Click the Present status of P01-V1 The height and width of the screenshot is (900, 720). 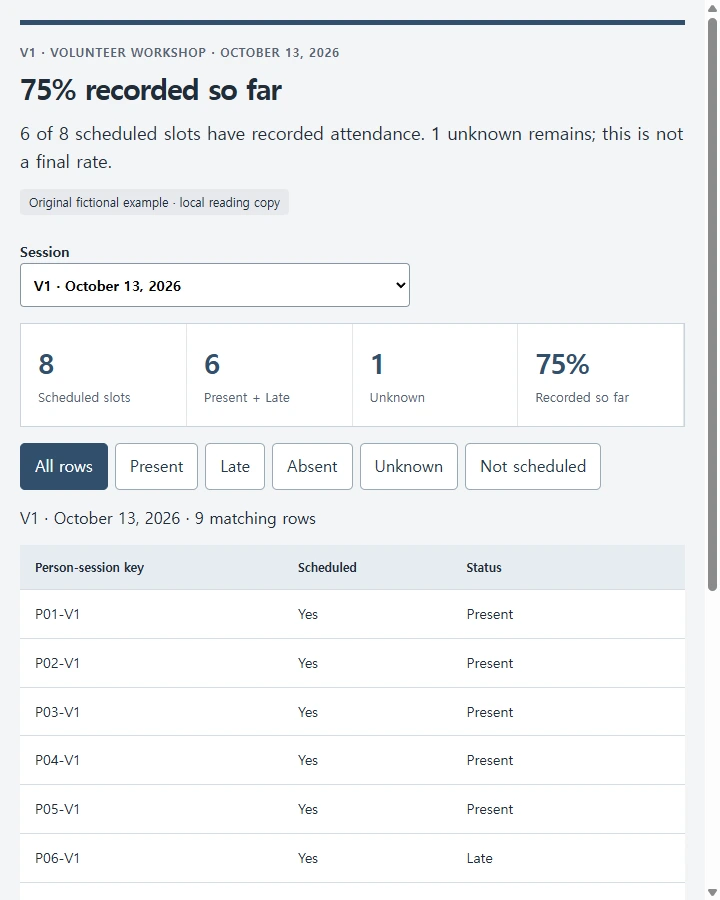tap(490, 614)
